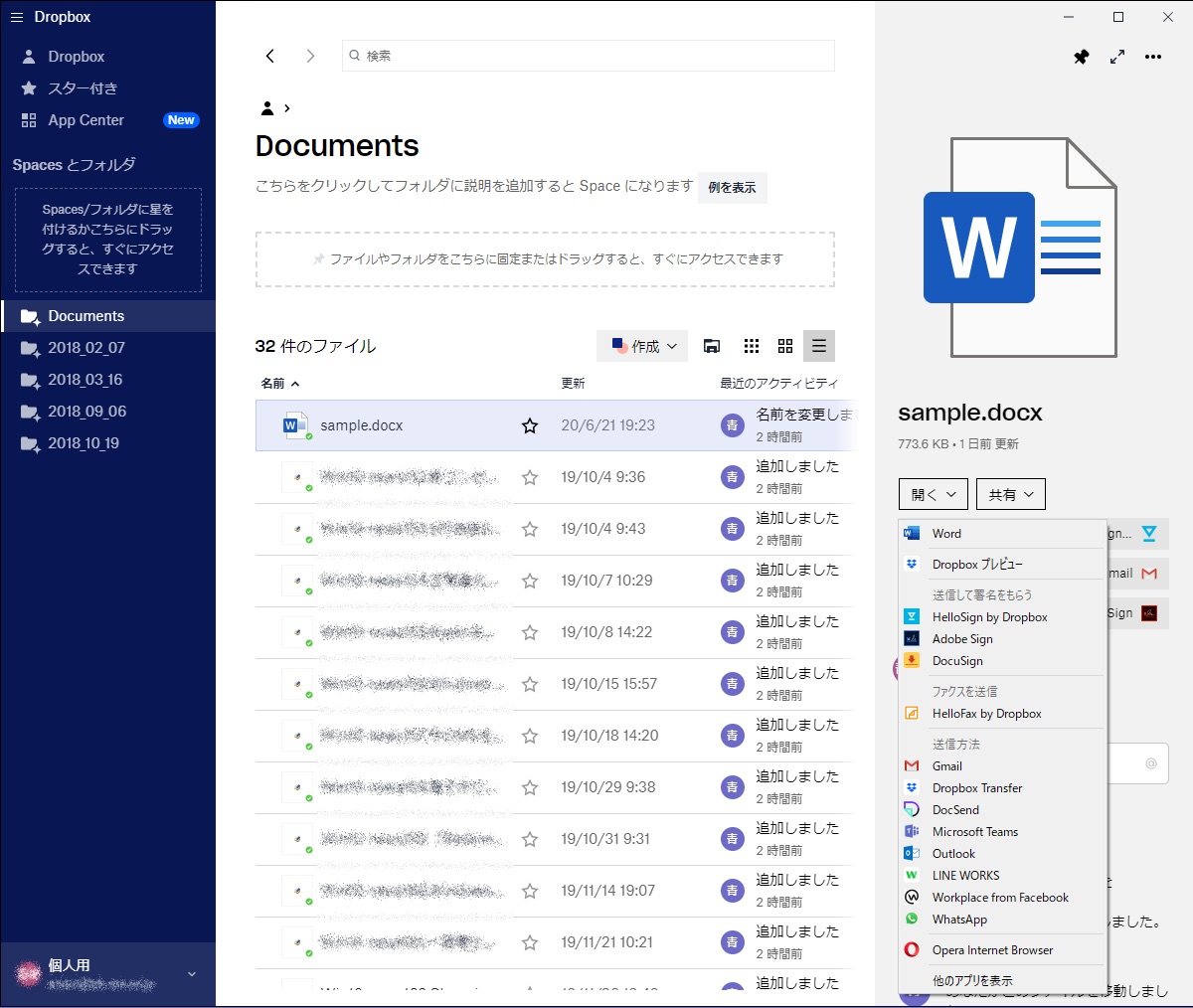Click the 最近のアクティビティ column header

pos(778,383)
